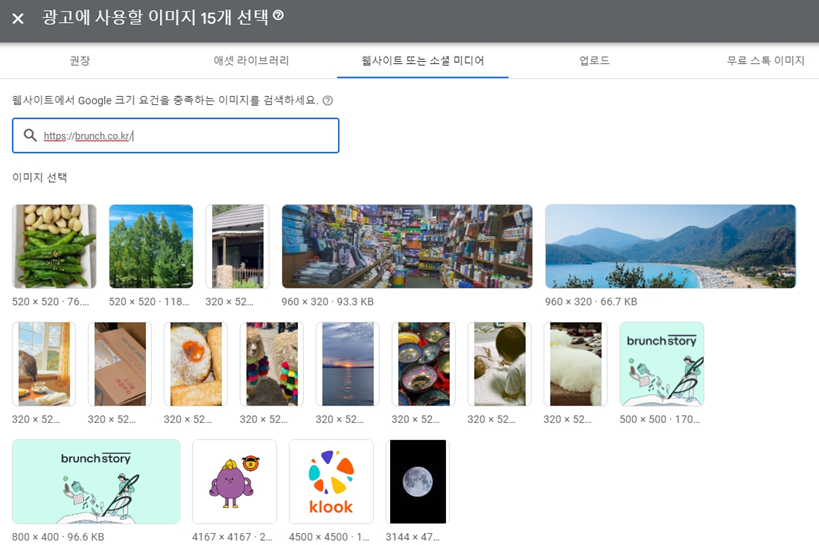Screen dimensions: 819x545
Task: Select the 업로드 tab
Action: 594,61
